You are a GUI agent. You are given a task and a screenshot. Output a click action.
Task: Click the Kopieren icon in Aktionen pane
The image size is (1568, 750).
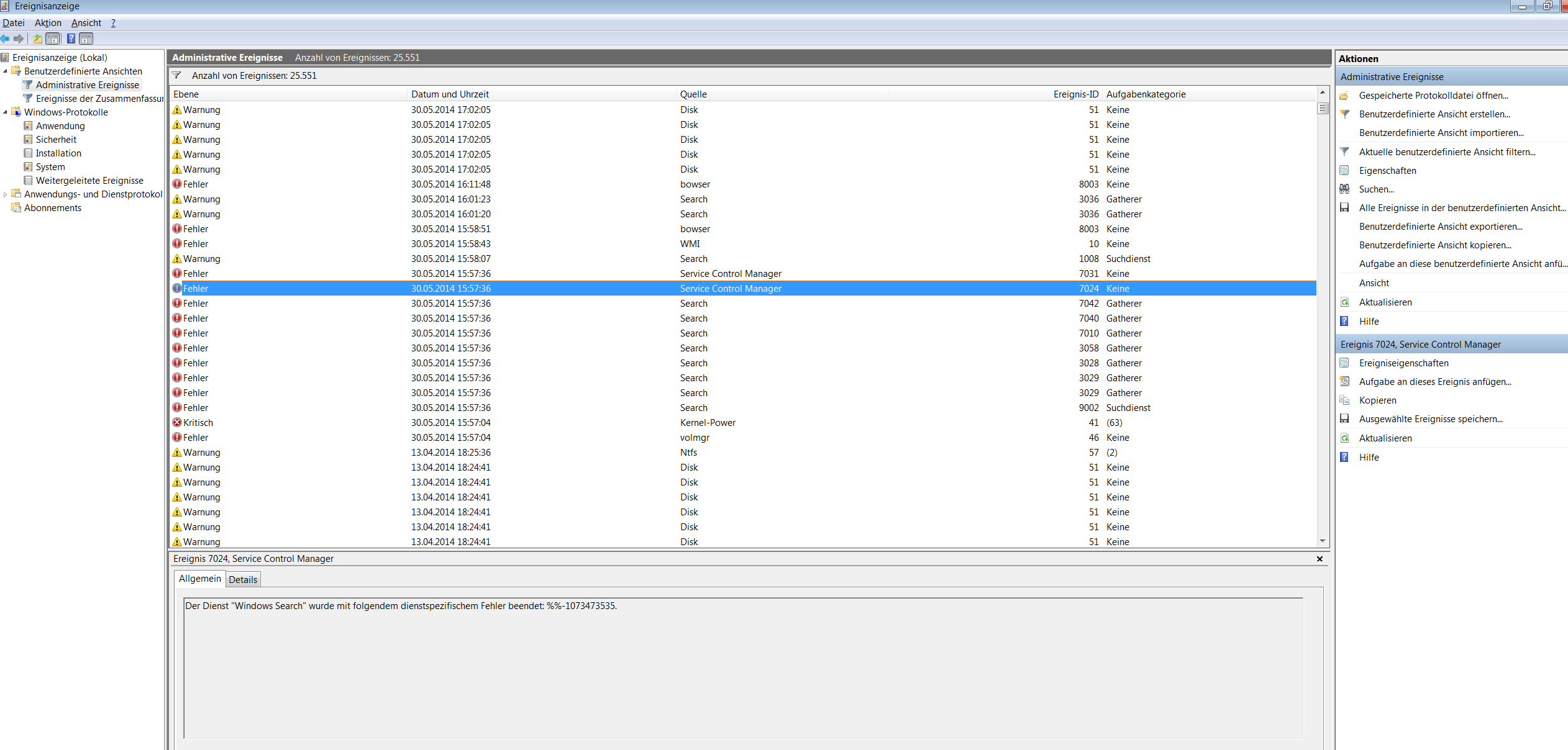pos(1344,400)
